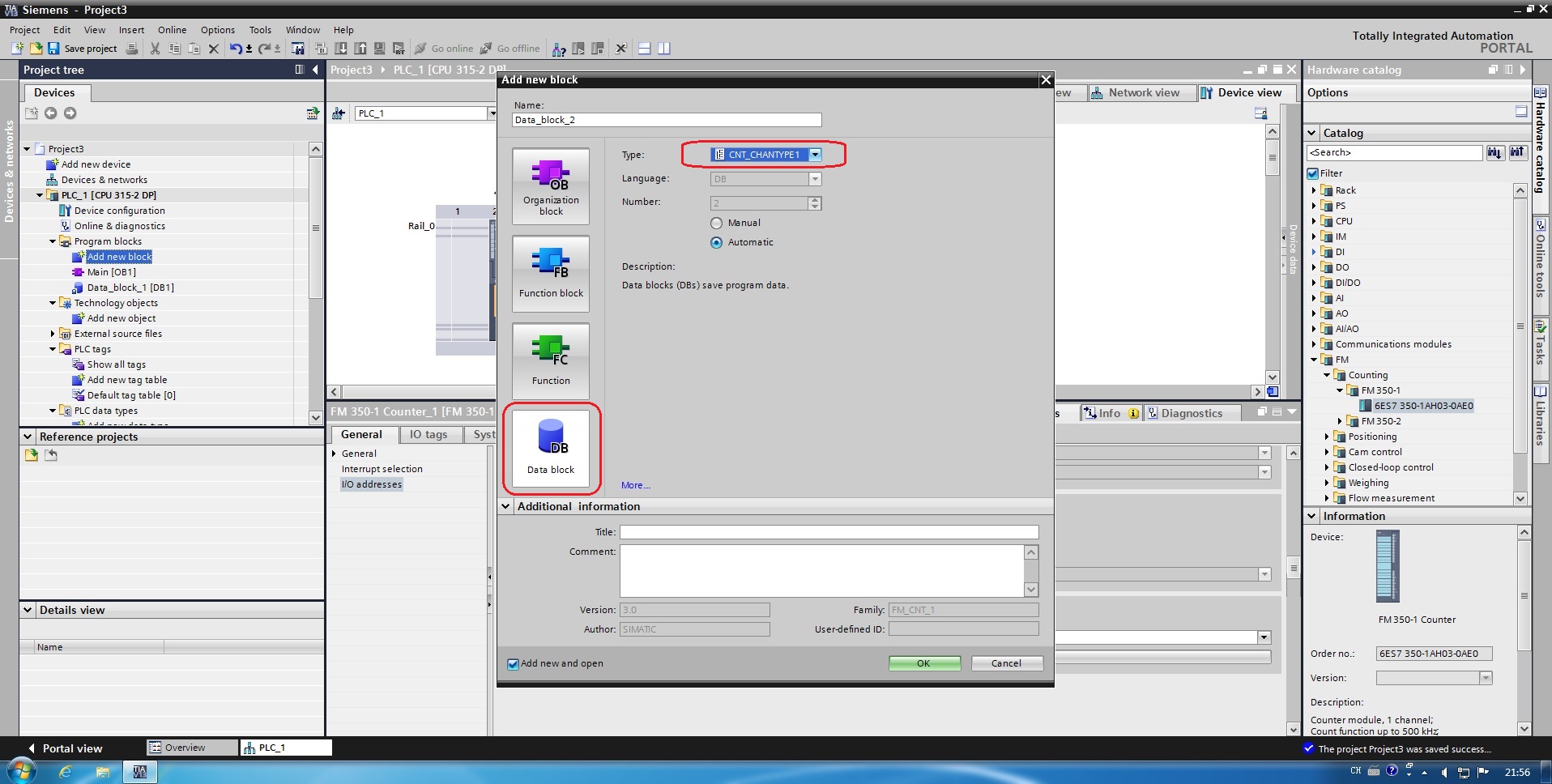The height and width of the screenshot is (784, 1552).
Task: Click the search down icon in Hardware catalog
Action: tap(1495, 152)
